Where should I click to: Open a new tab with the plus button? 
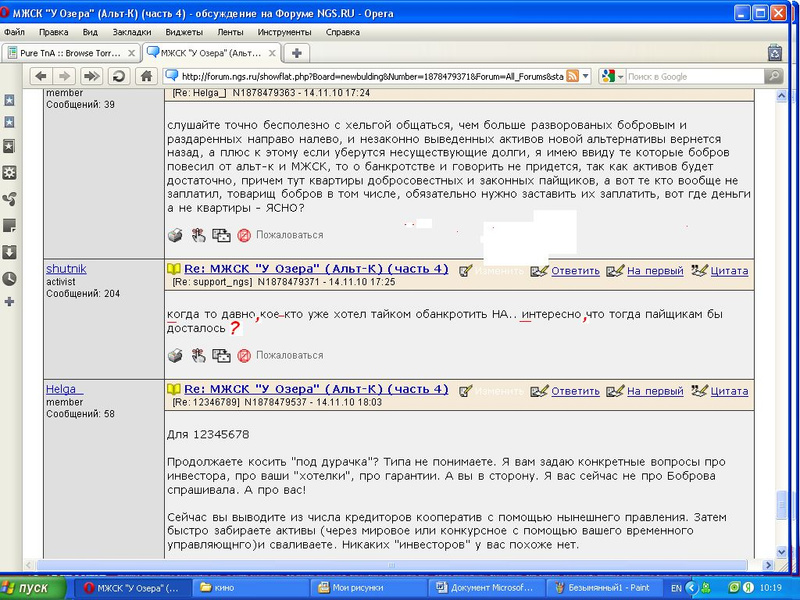pyautogui.click(x=297, y=52)
